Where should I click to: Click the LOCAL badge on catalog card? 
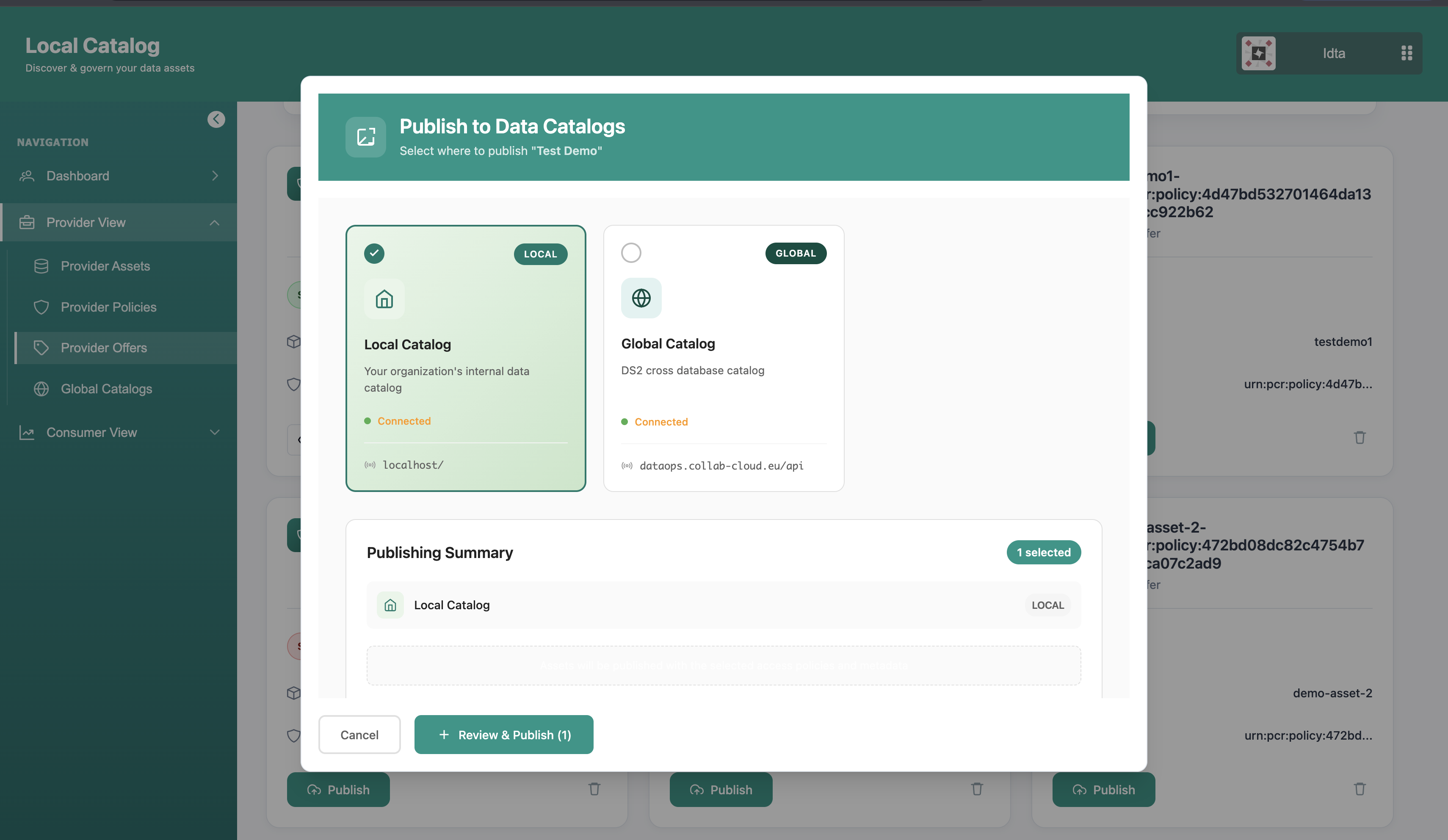tap(540, 254)
